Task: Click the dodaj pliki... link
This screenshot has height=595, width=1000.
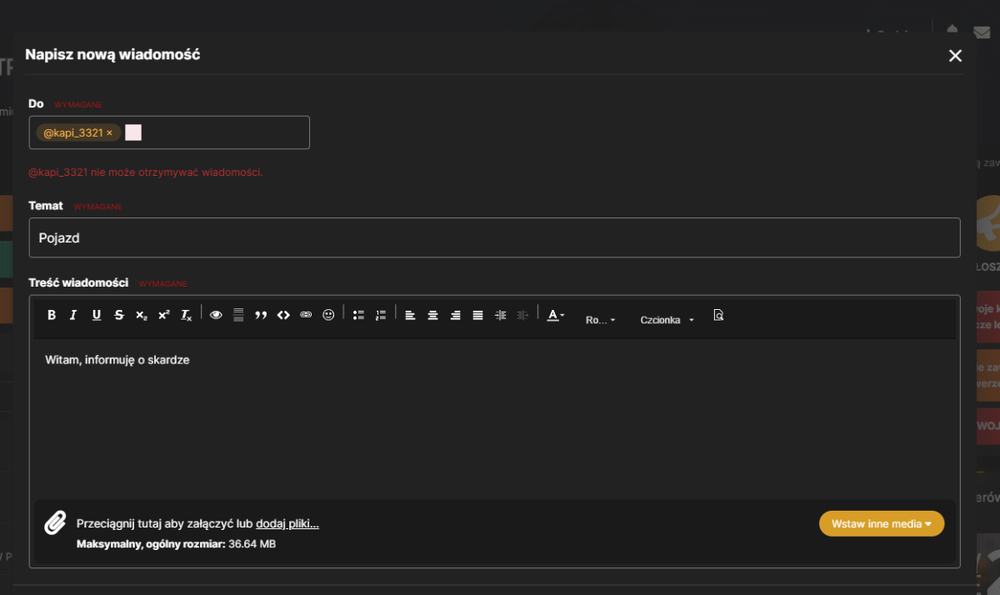Action: [287, 524]
